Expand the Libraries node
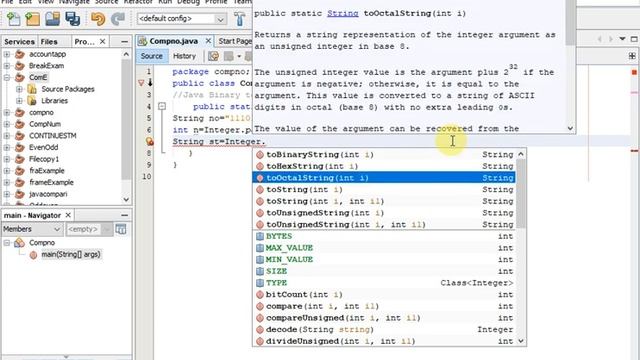Screen dimensions: 640x360 point(19,100)
